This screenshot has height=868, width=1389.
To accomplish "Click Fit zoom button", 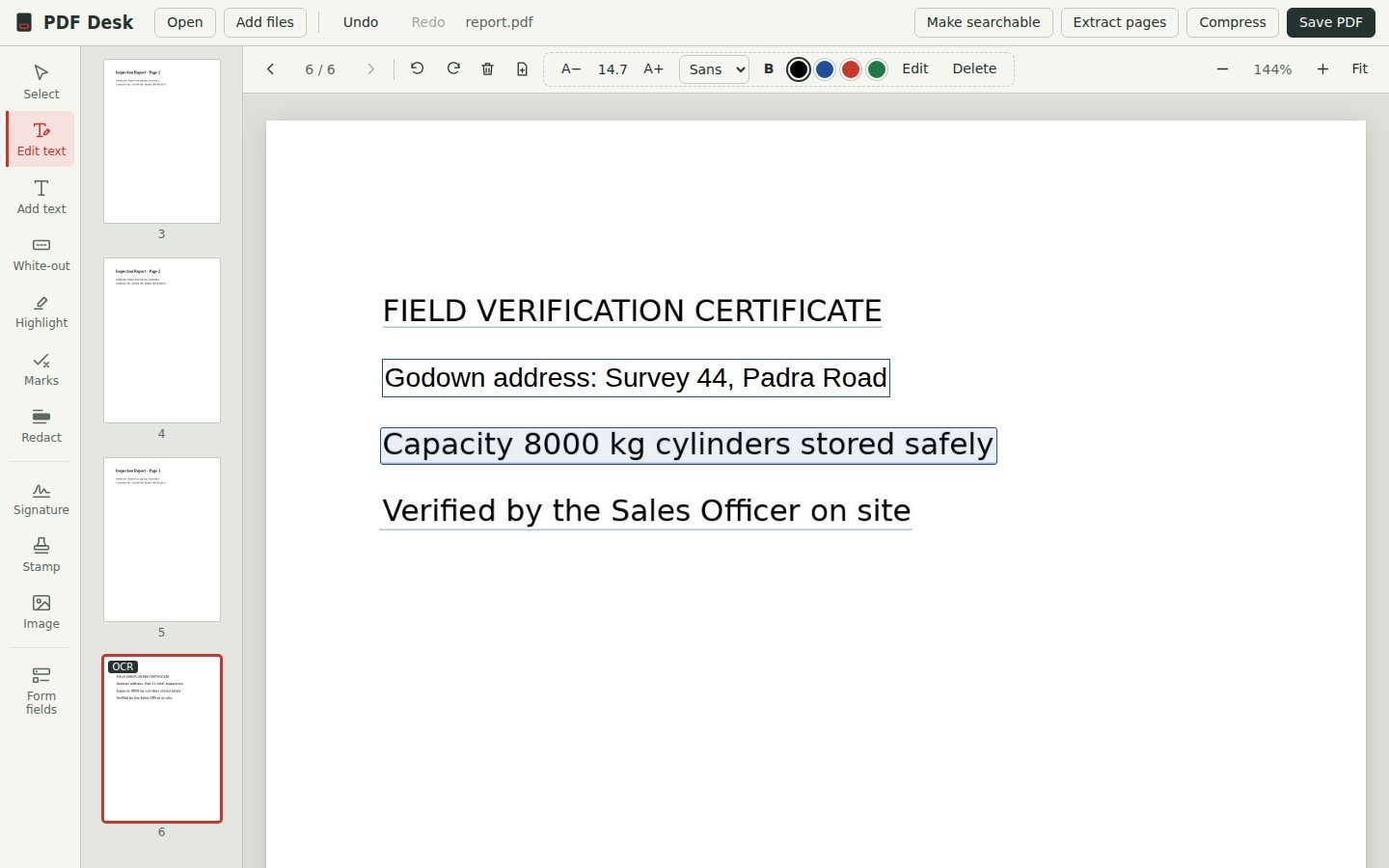I will tap(1359, 68).
